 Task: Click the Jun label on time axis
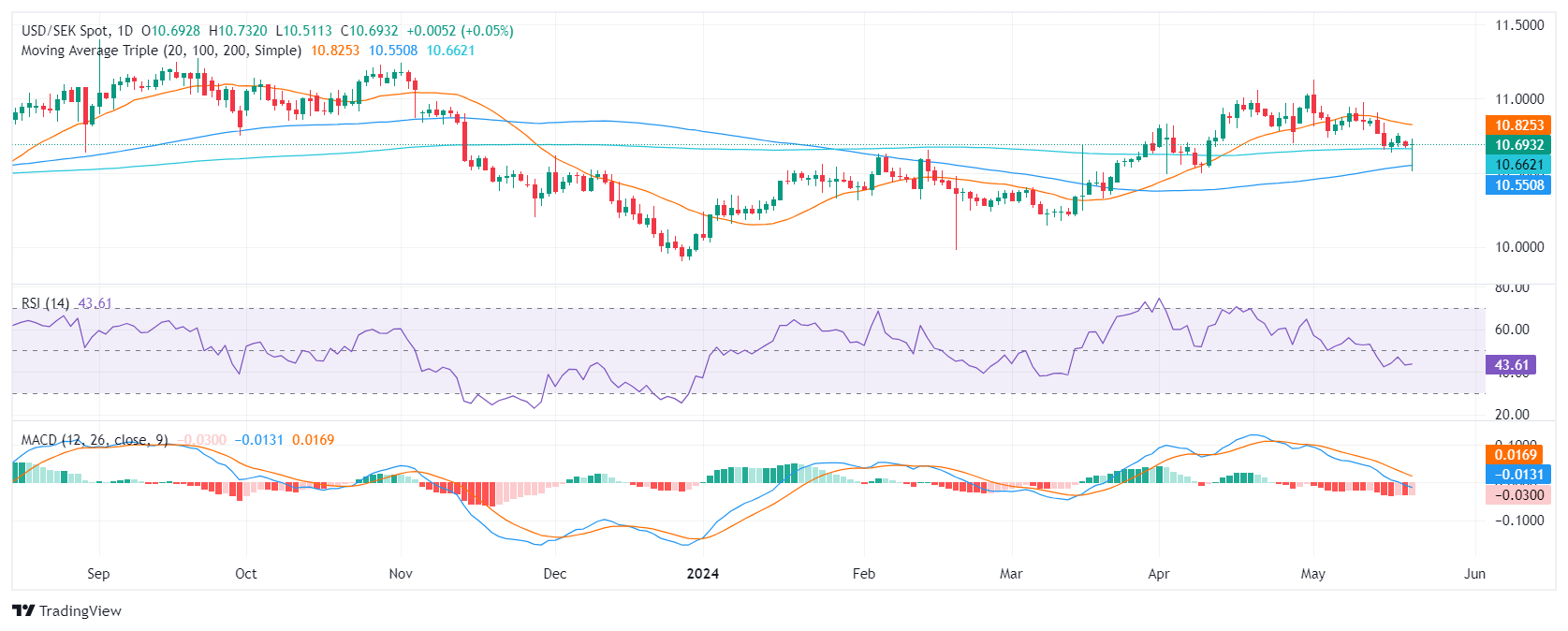1474,574
